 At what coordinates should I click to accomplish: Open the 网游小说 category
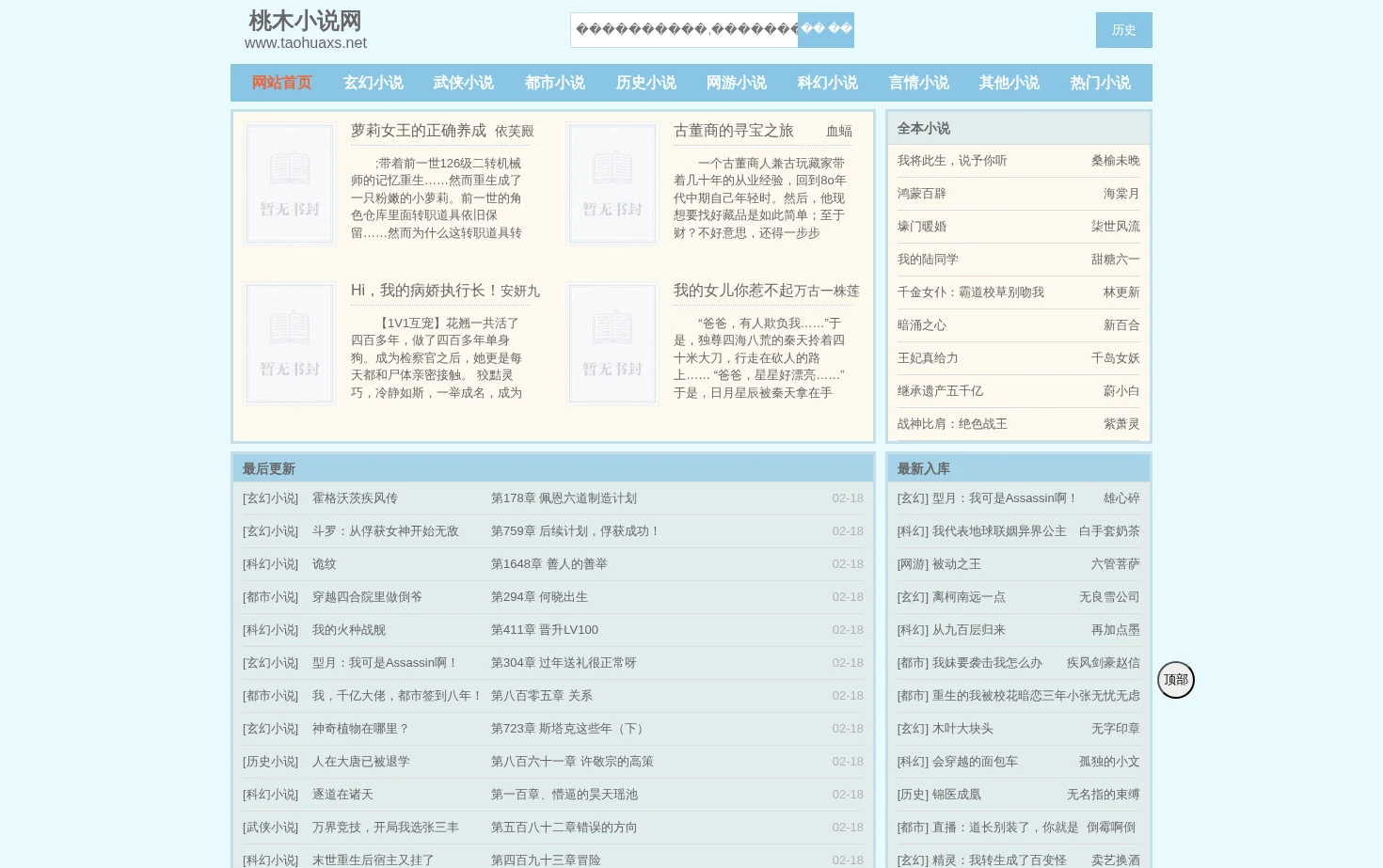(737, 83)
